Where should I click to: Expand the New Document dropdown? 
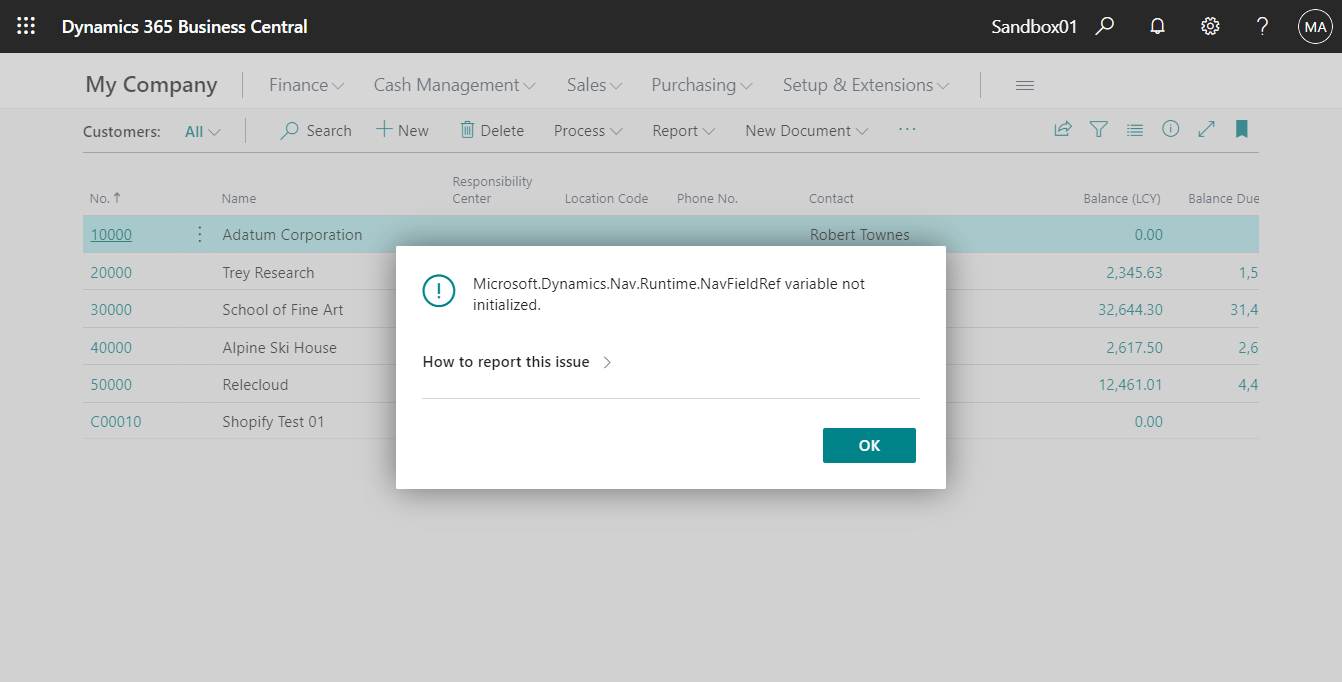805,130
